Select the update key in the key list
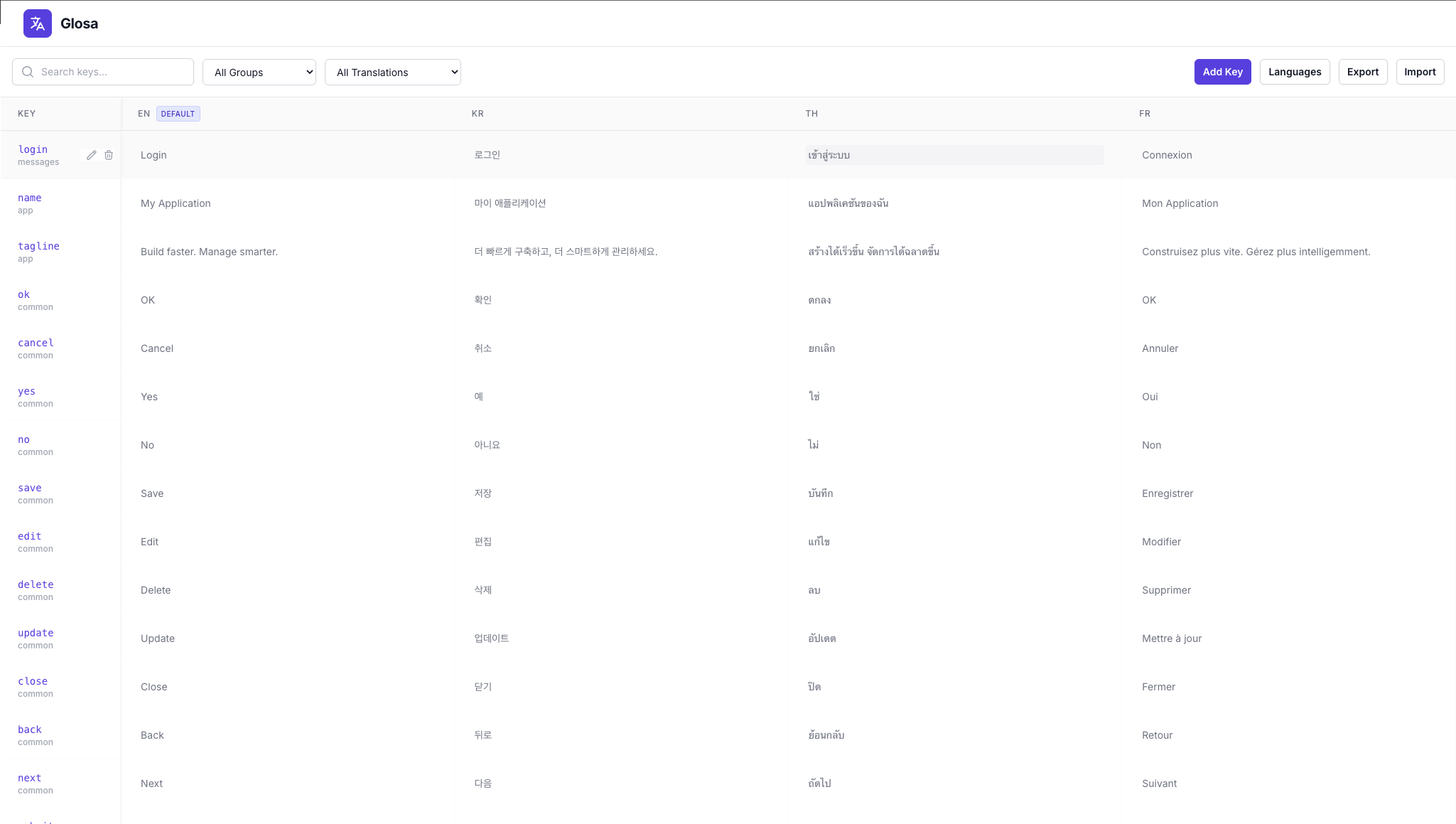The image size is (1456, 824). click(36, 633)
